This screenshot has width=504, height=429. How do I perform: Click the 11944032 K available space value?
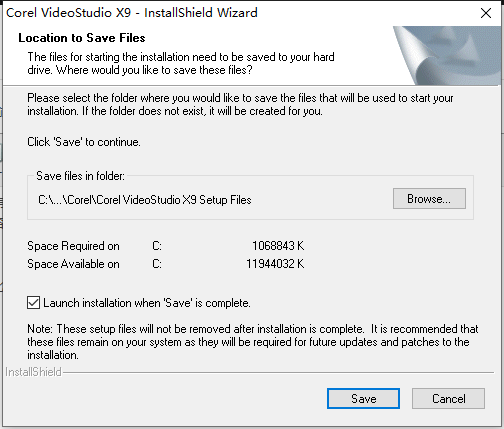point(275,264)
